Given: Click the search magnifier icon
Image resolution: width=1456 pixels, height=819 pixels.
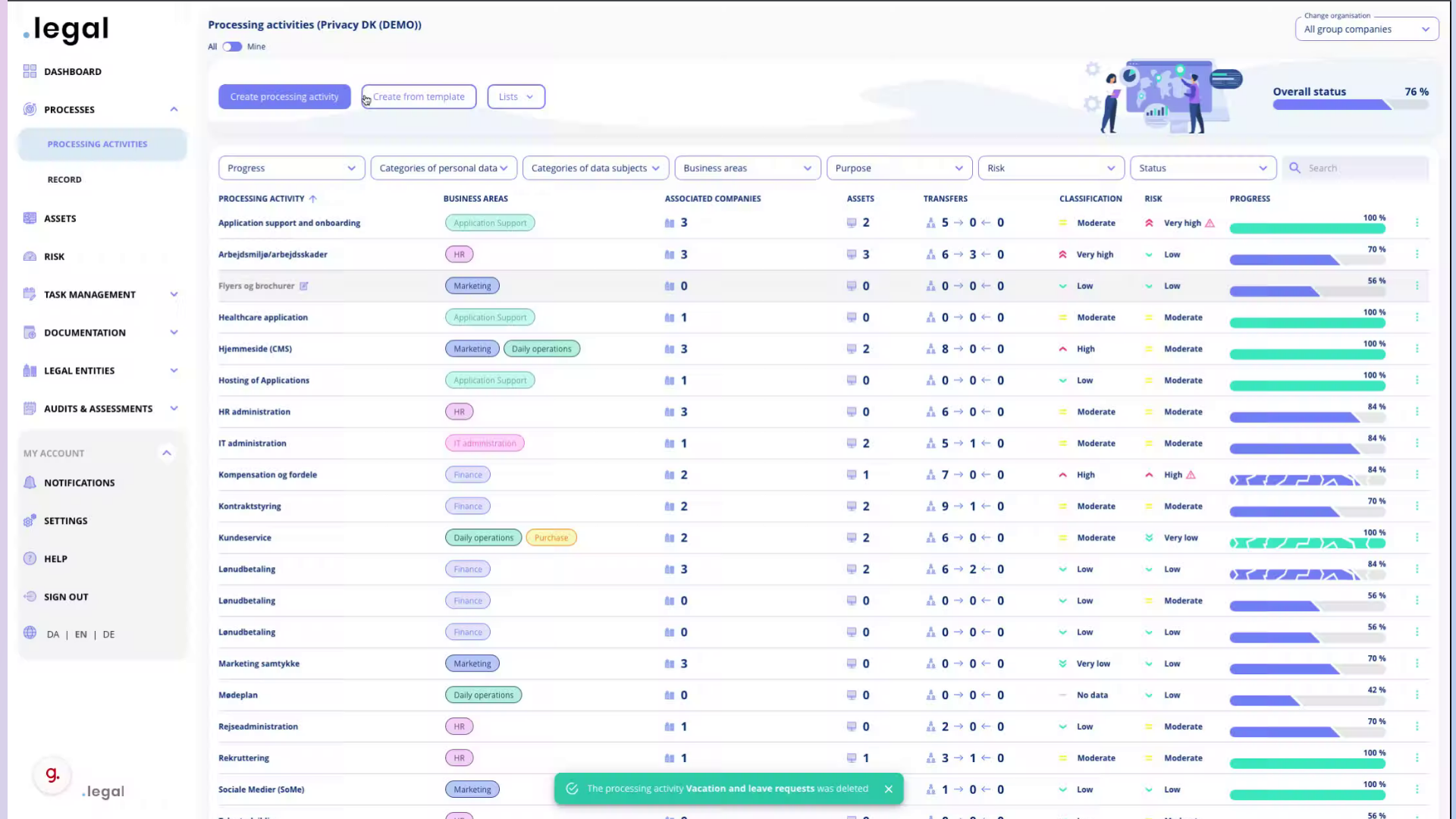Looking at the screenshot, I should pyautogui.click(x=1294, y=168).
